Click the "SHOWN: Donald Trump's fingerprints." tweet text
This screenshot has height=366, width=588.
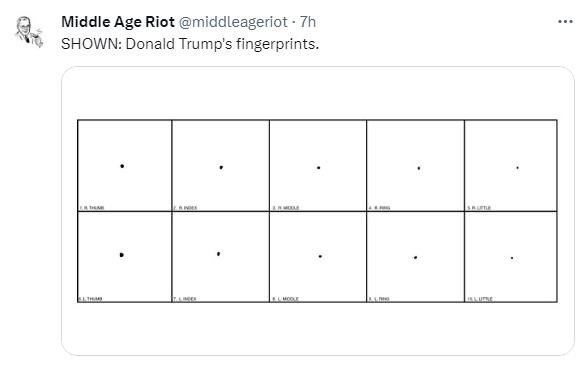pyautogui.click(x=190, y=44)
